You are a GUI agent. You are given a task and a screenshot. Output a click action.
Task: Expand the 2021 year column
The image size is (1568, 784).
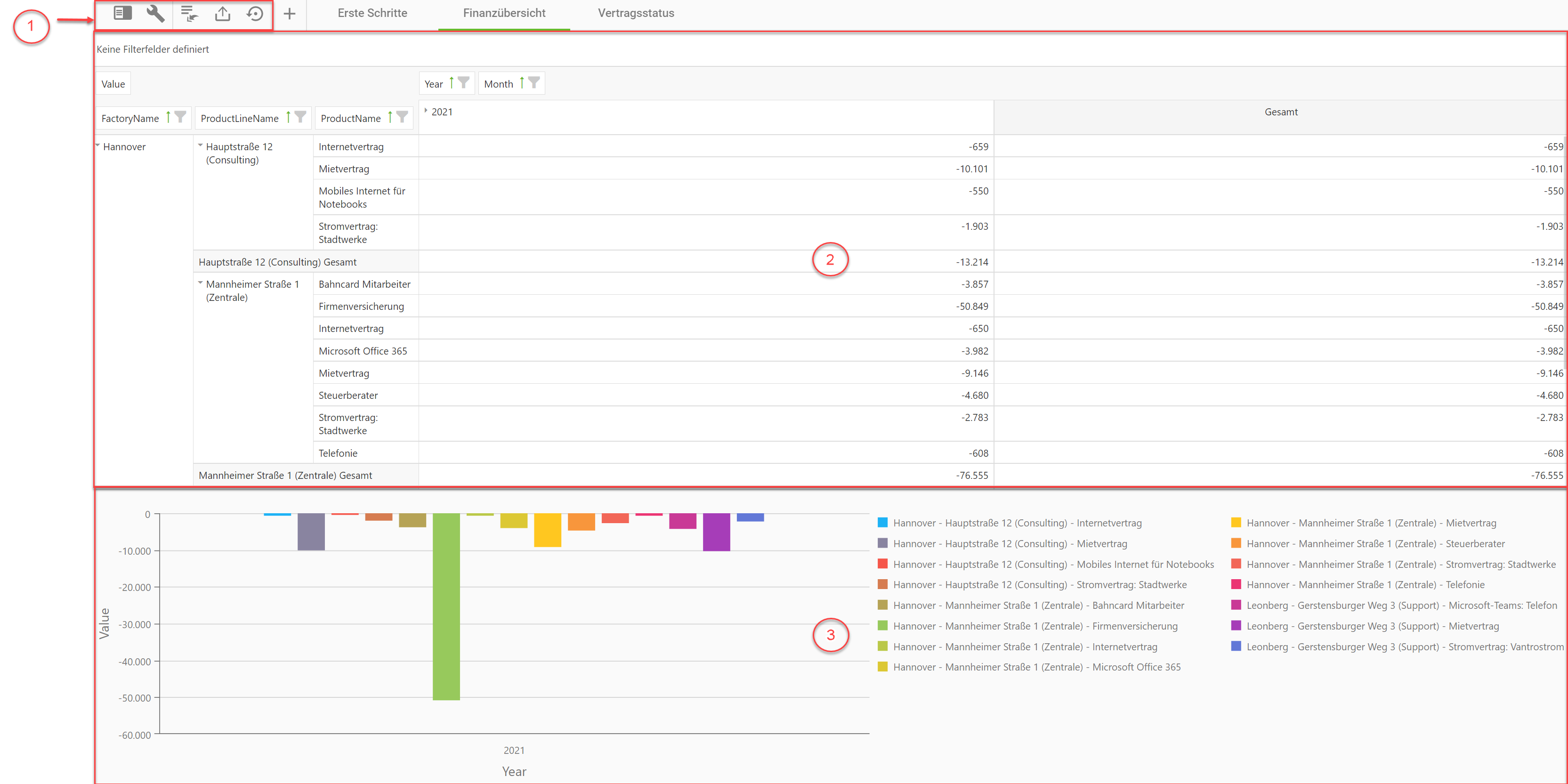click(426, 111)
